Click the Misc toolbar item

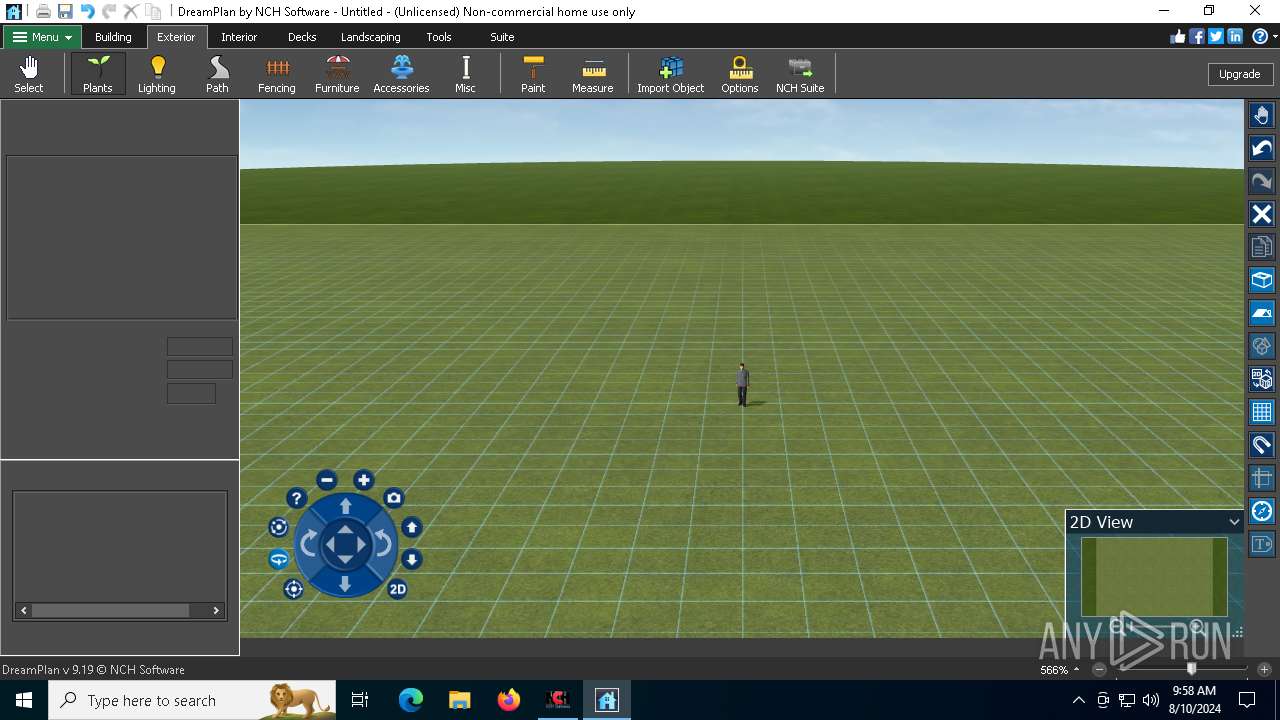tap(465, 74)
